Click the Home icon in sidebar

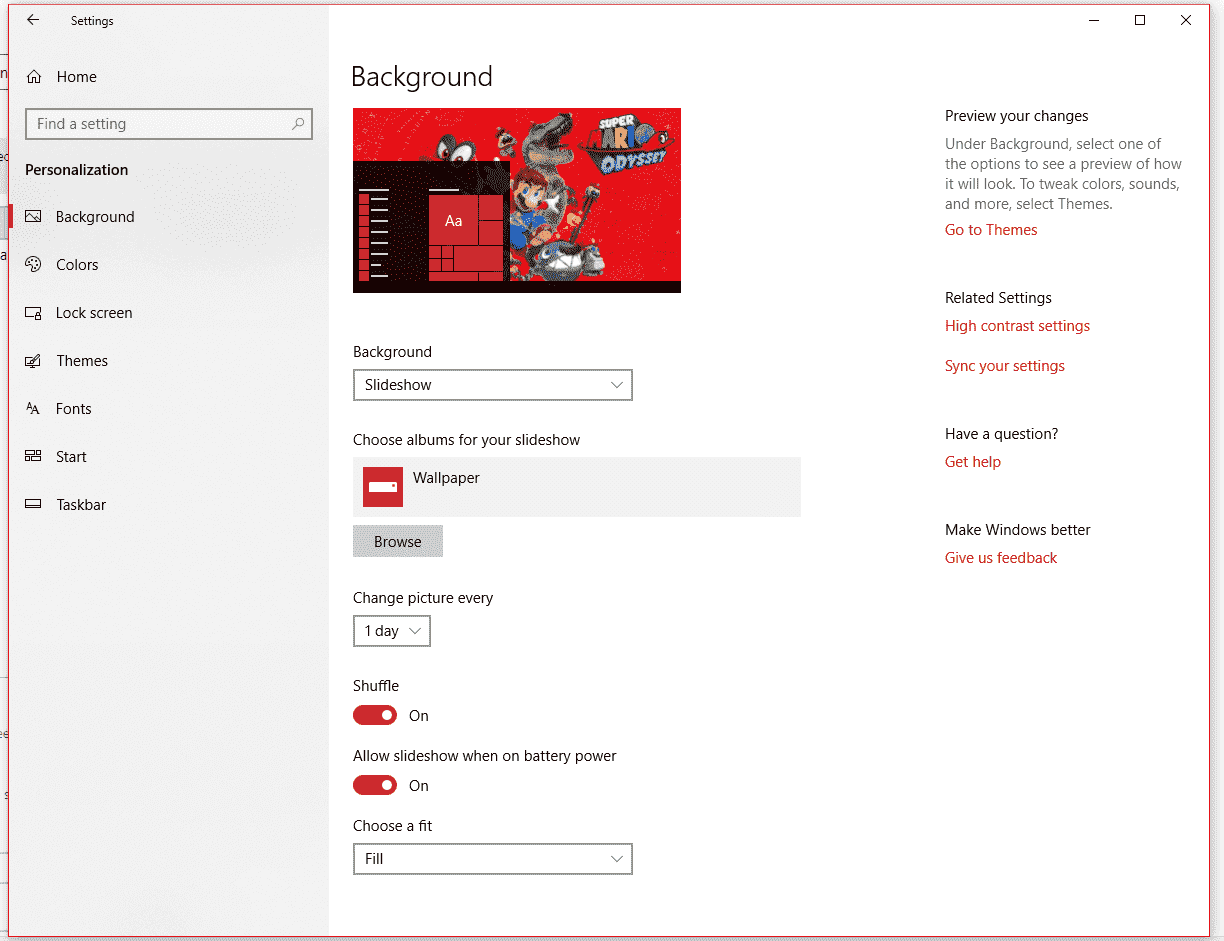pyautogui.click(x=34, y=77)
